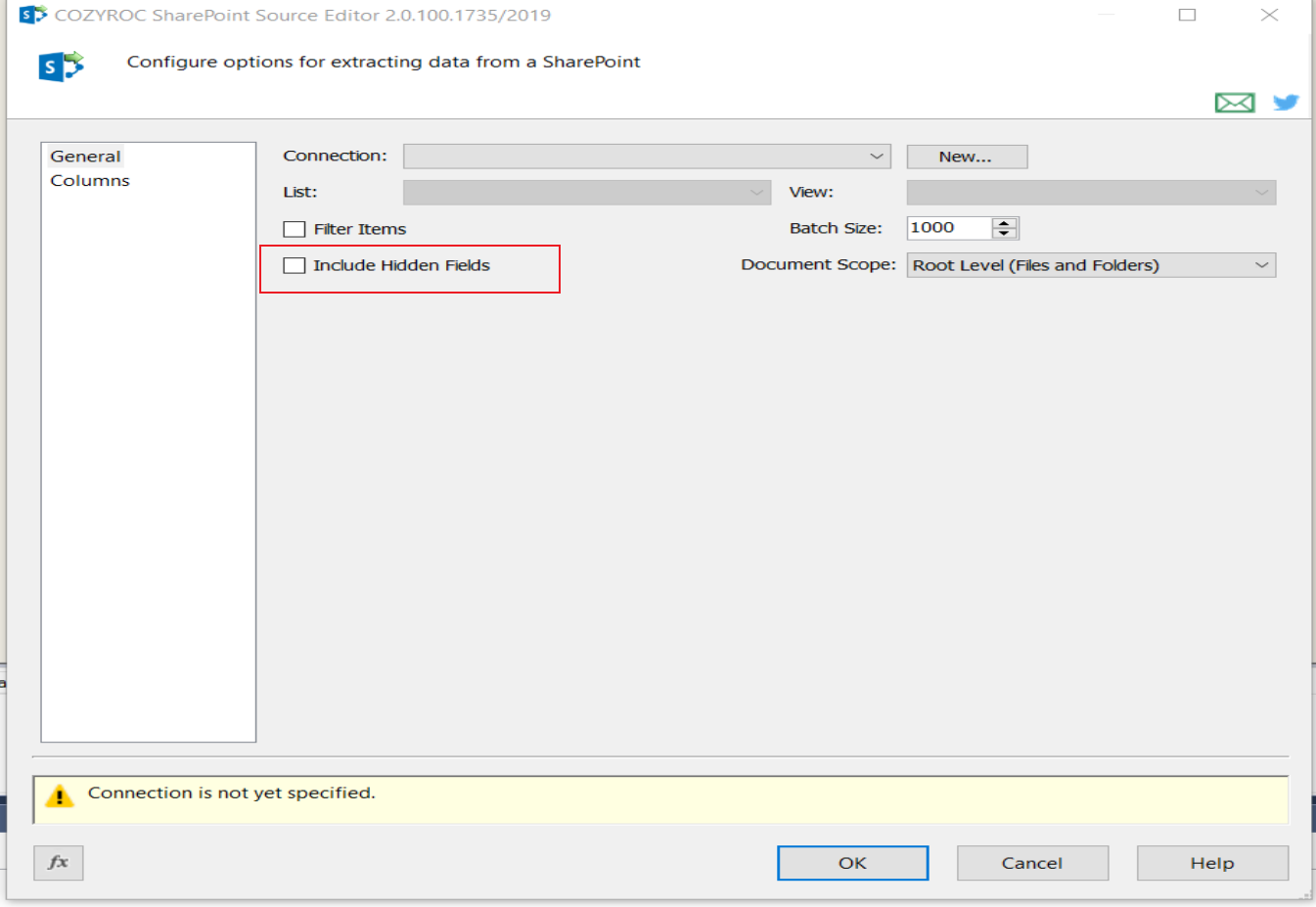The height and width of the screenshot is (907, 1316).
Task: Click the 'Connection:' label
Action: tap(335, 157)
